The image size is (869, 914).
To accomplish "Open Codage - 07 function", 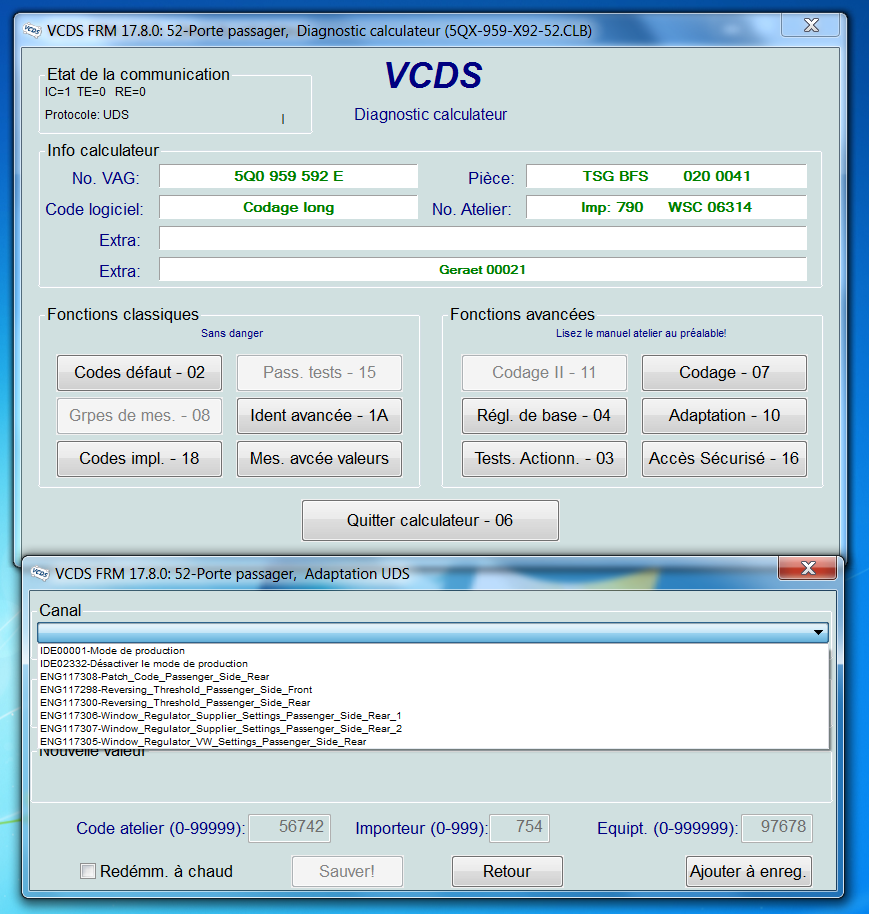I will click(724, 373).
